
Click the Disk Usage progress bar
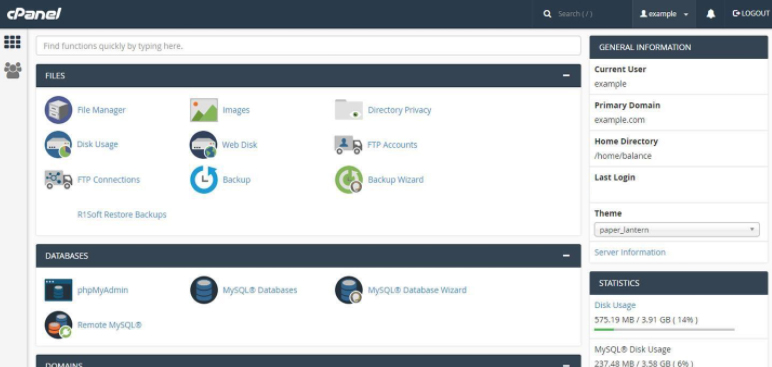(x=664, y=329)
